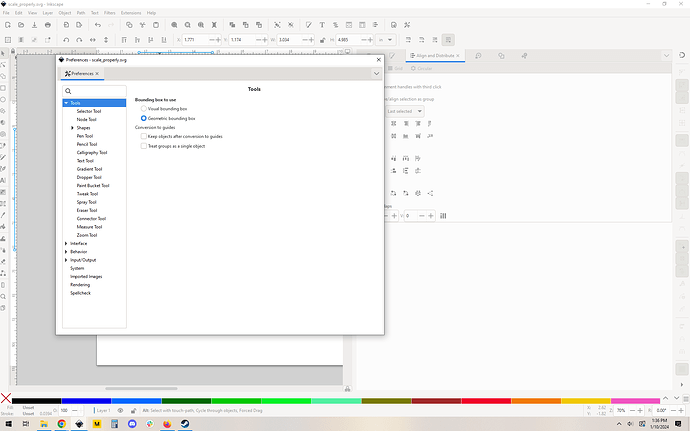
Task: Open Inkscape Preferences wrench icon in toolbar
Action: [x=407, y=25]
